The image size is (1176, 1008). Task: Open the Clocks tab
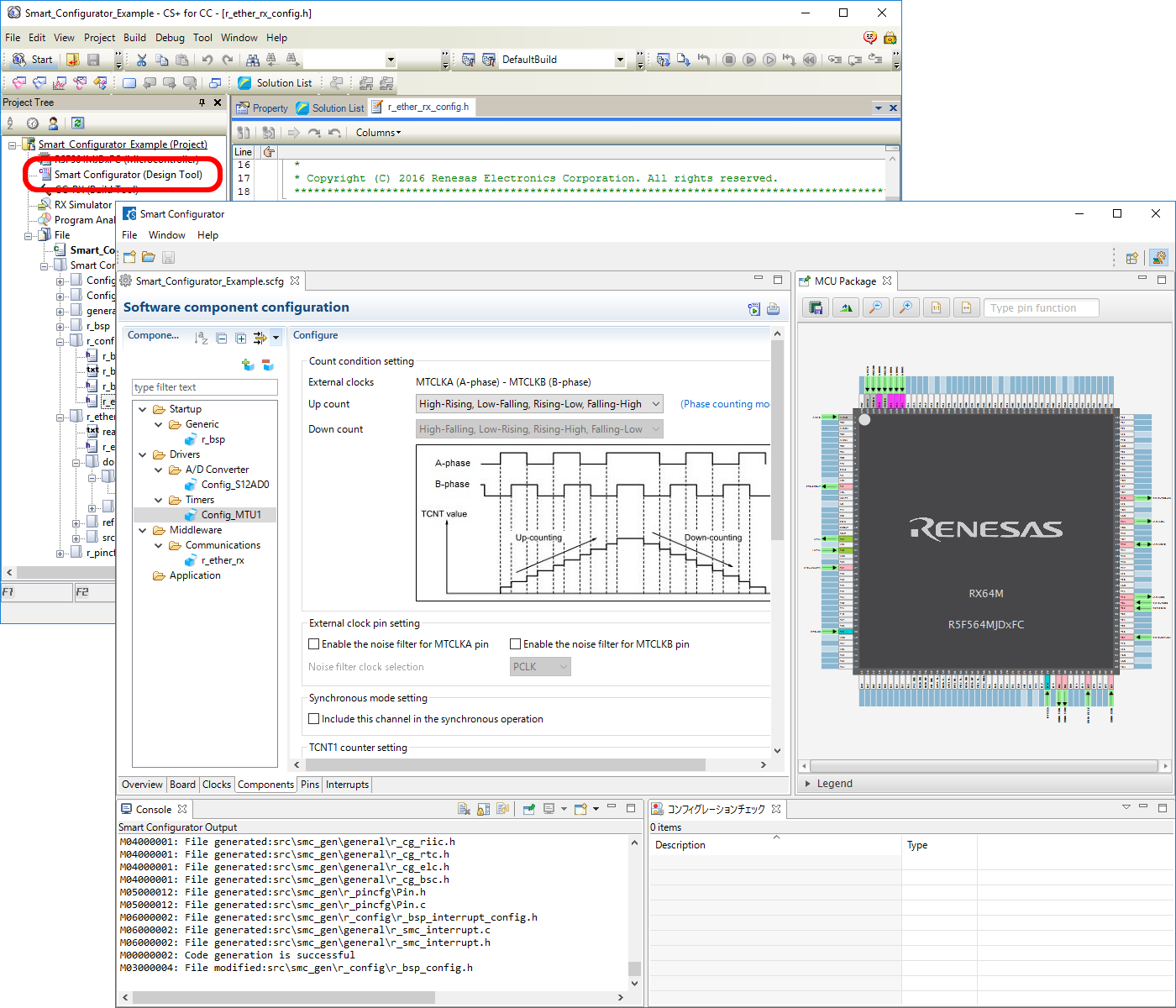coord(216,785)
